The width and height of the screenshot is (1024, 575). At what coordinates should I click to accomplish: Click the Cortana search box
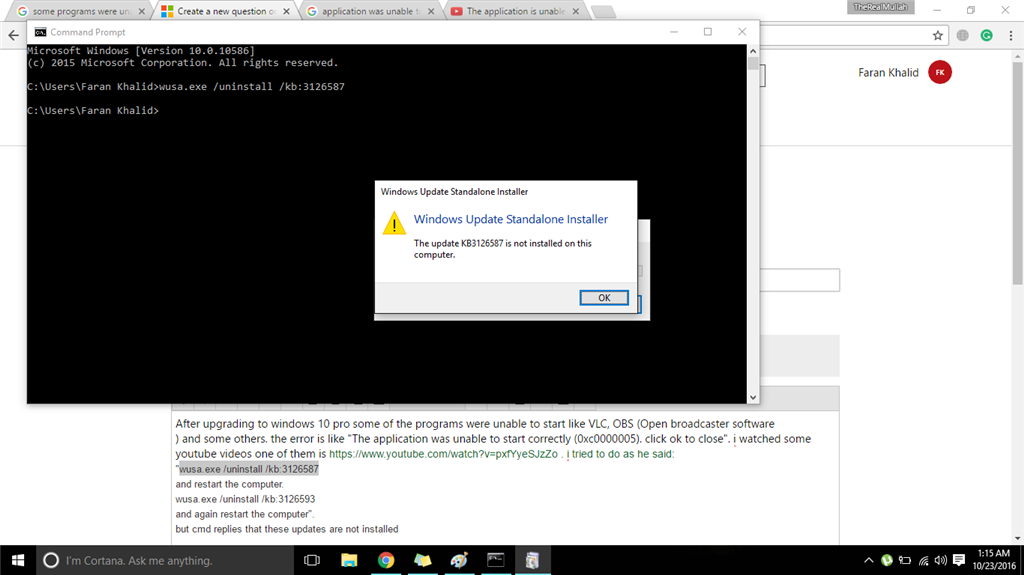[x=165, y=561]
